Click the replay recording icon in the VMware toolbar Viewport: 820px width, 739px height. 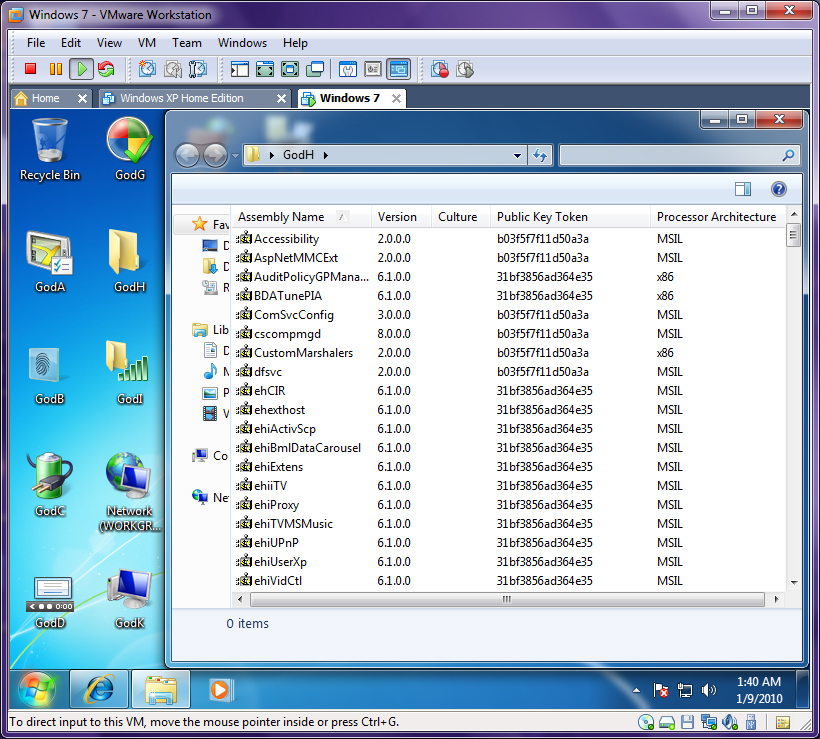pos(465,69)
